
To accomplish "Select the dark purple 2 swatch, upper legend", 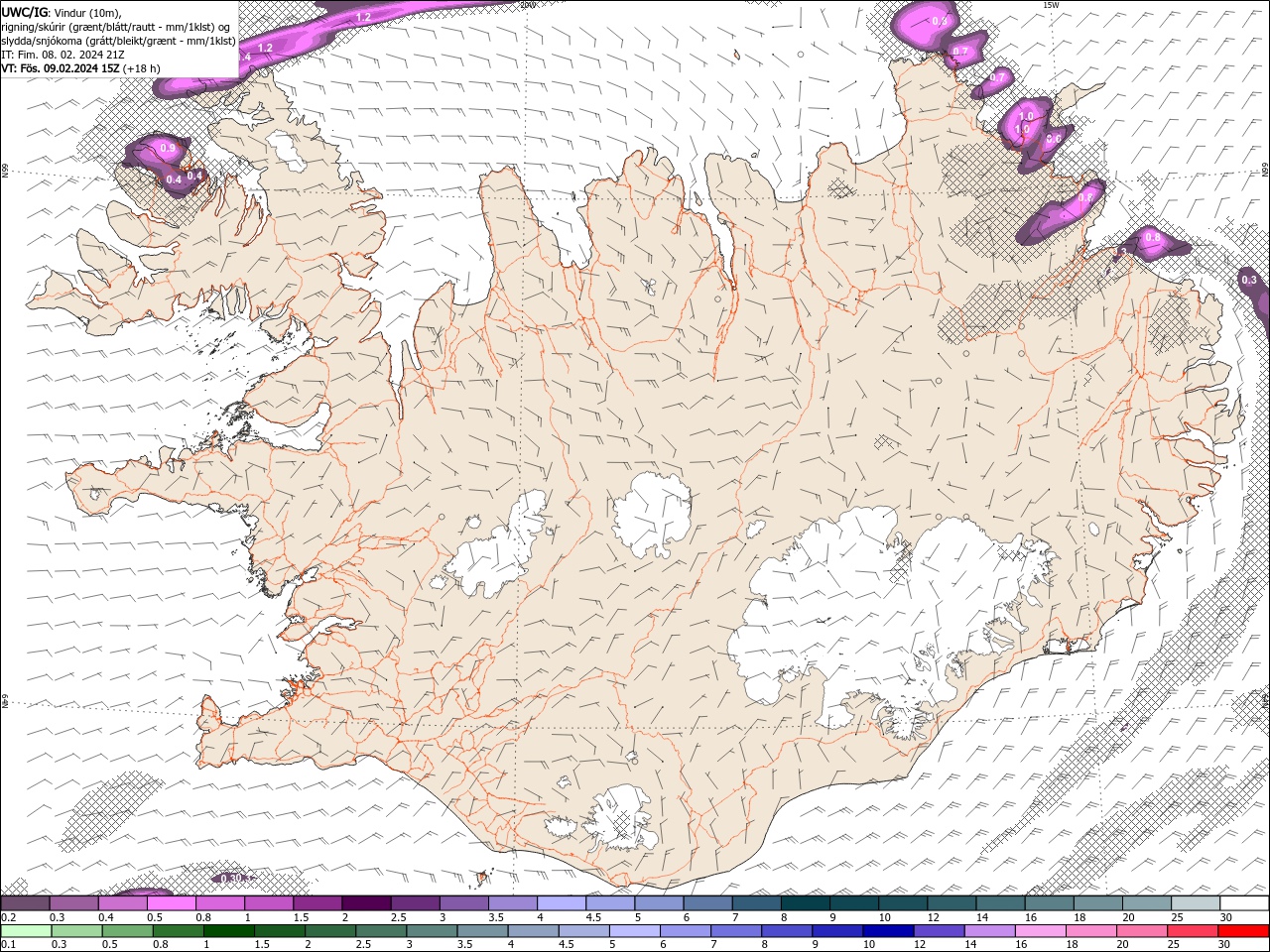I will click(x=366, y=903).
